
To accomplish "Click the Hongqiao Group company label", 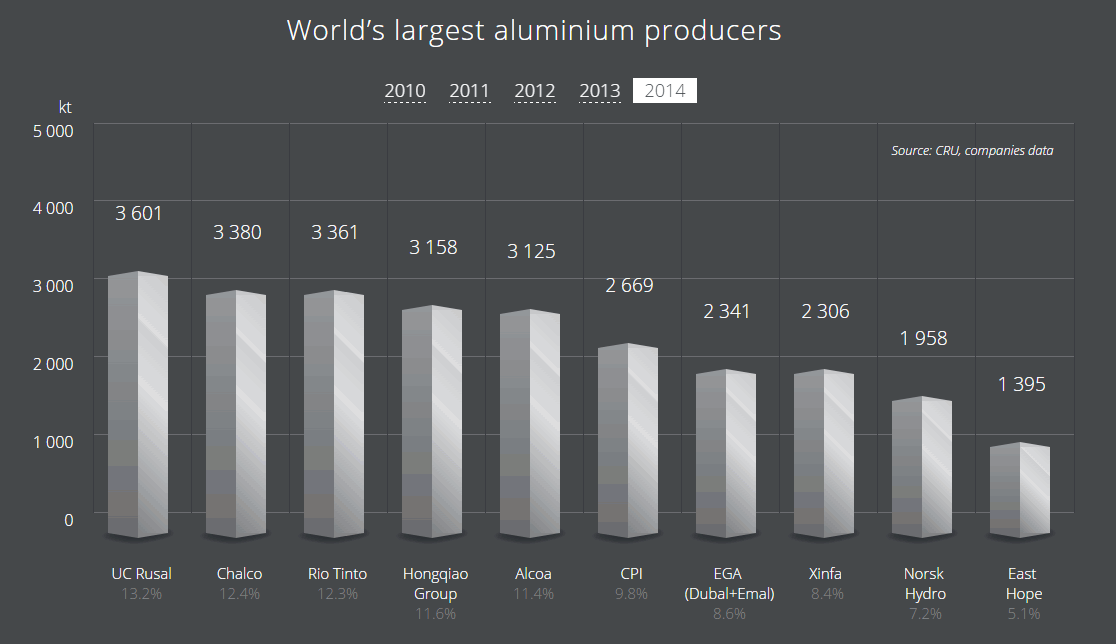I will click(x=436, y=584).
